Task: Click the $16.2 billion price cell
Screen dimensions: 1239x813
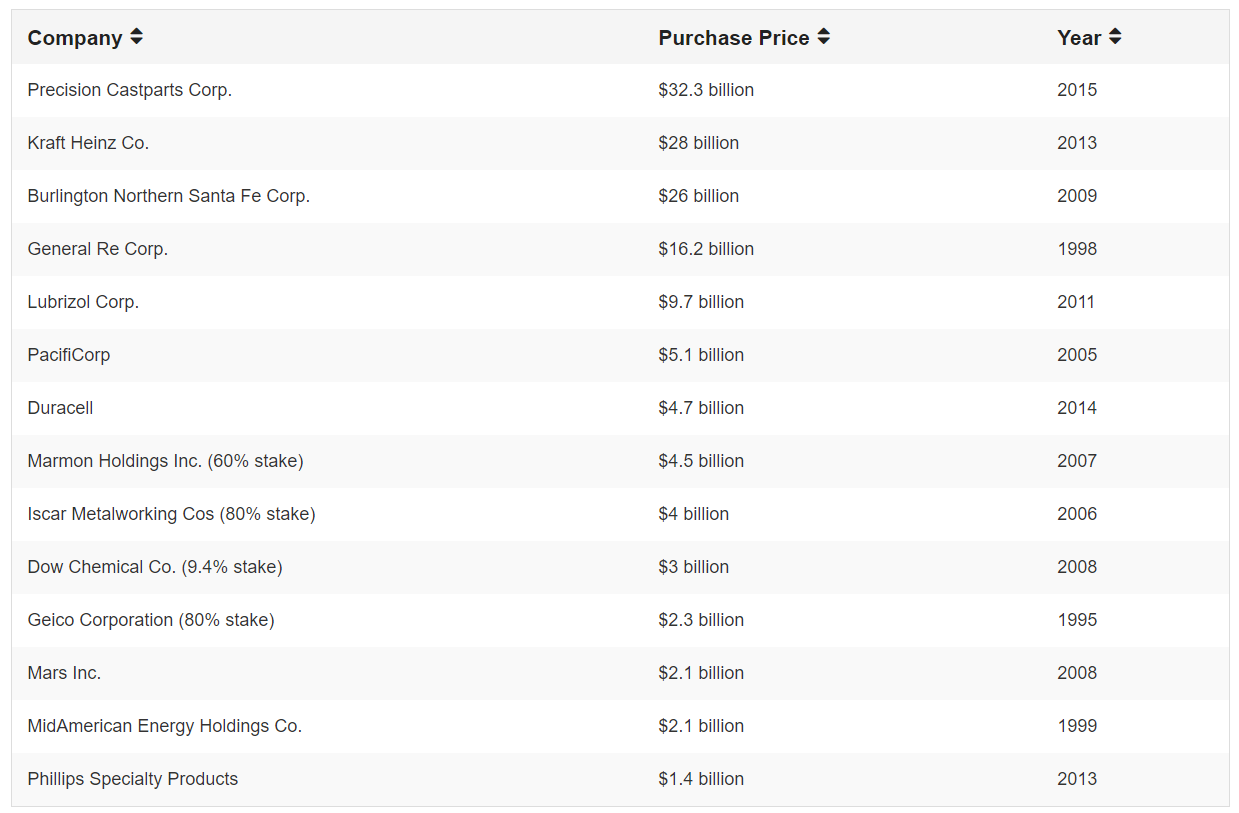Action: [x=706, y=249]
